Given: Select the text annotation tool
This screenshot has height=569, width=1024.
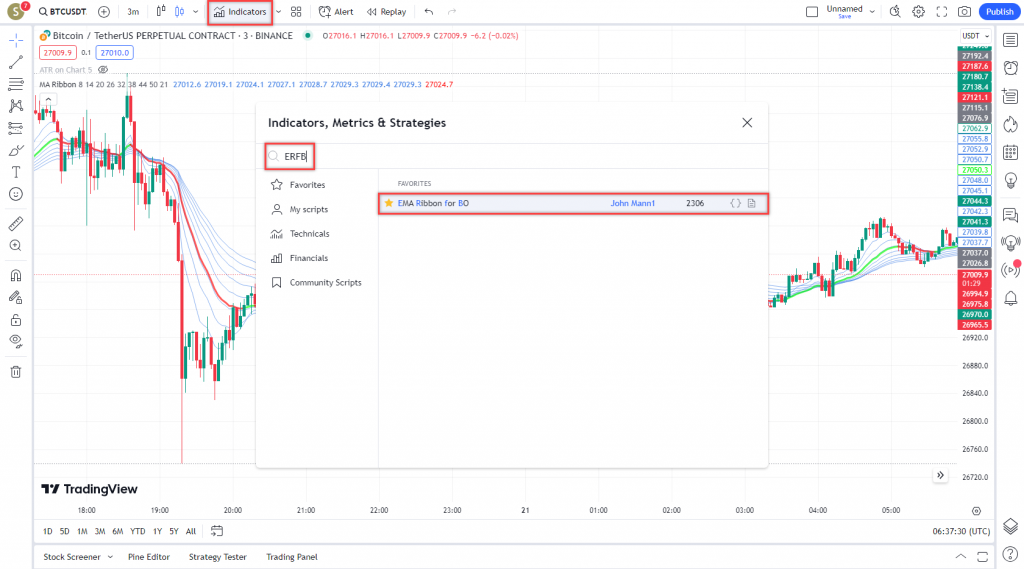Looking at the screenshot, I should 16,172.
